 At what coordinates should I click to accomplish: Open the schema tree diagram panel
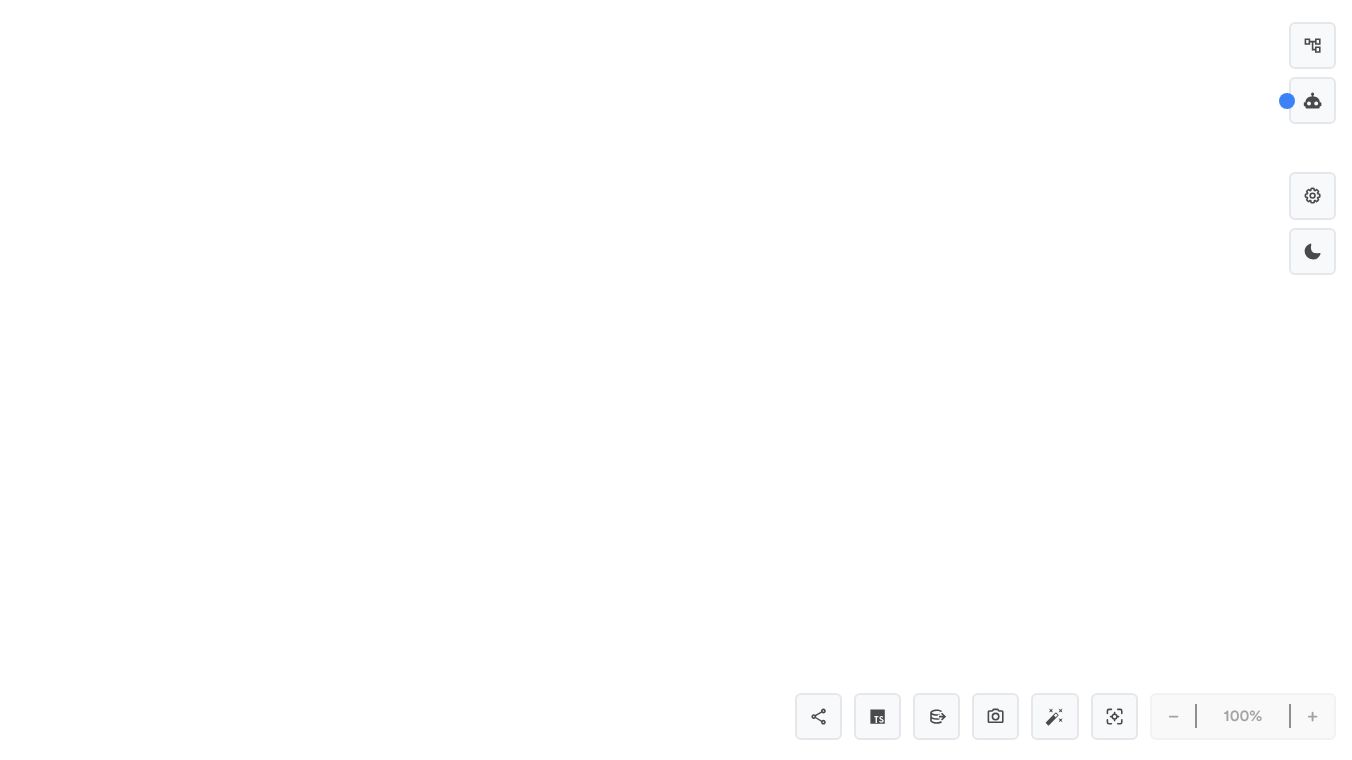tap(1312, 46)
